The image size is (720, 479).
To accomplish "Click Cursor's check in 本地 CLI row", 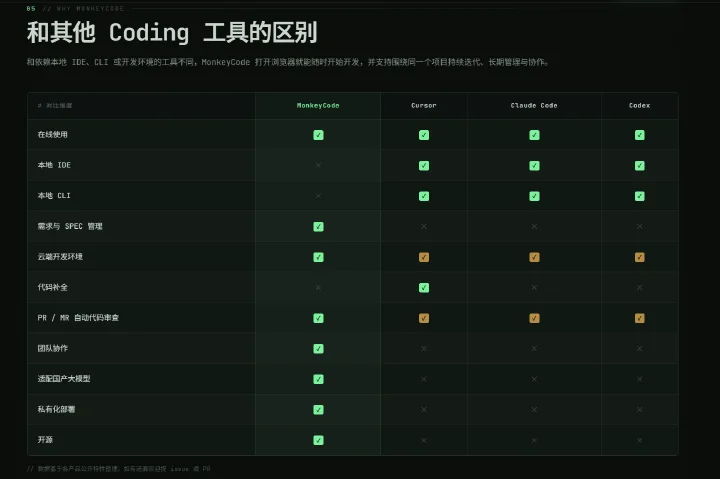I will pyautogui.click(x=424, y=196).
